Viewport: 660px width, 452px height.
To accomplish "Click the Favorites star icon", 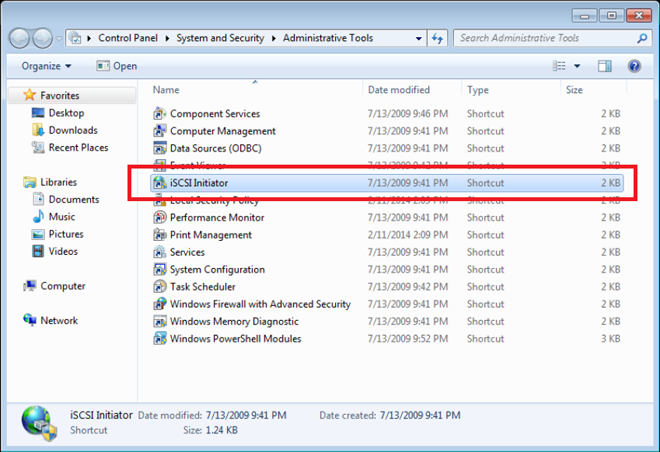I will (29, 95).
